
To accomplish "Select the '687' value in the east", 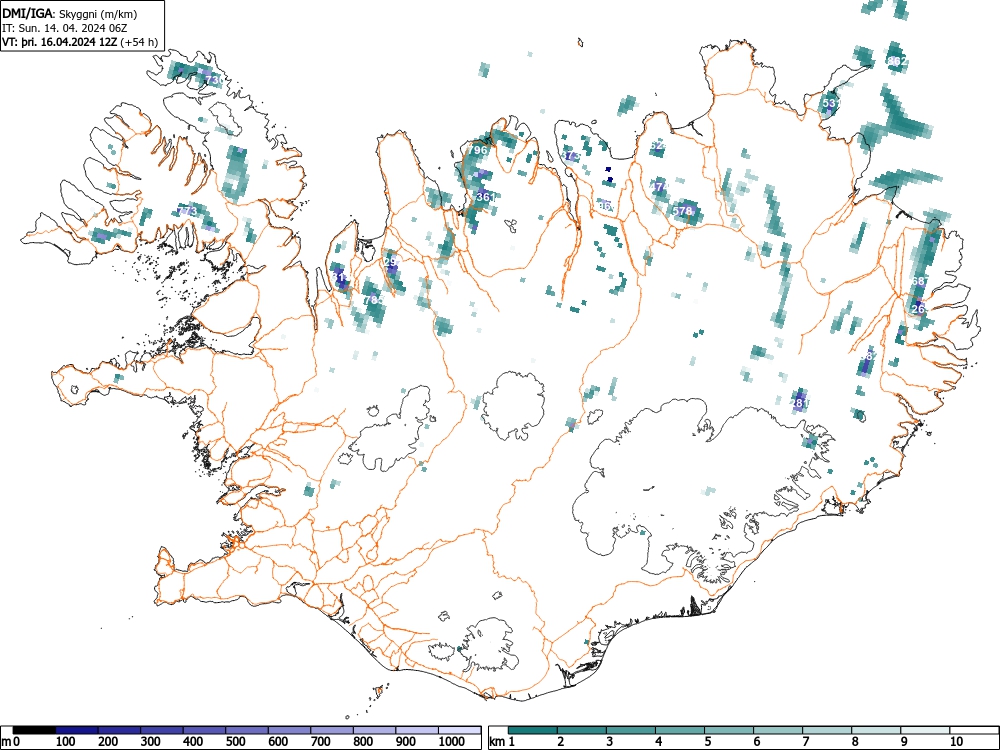I will pos(920,281).
